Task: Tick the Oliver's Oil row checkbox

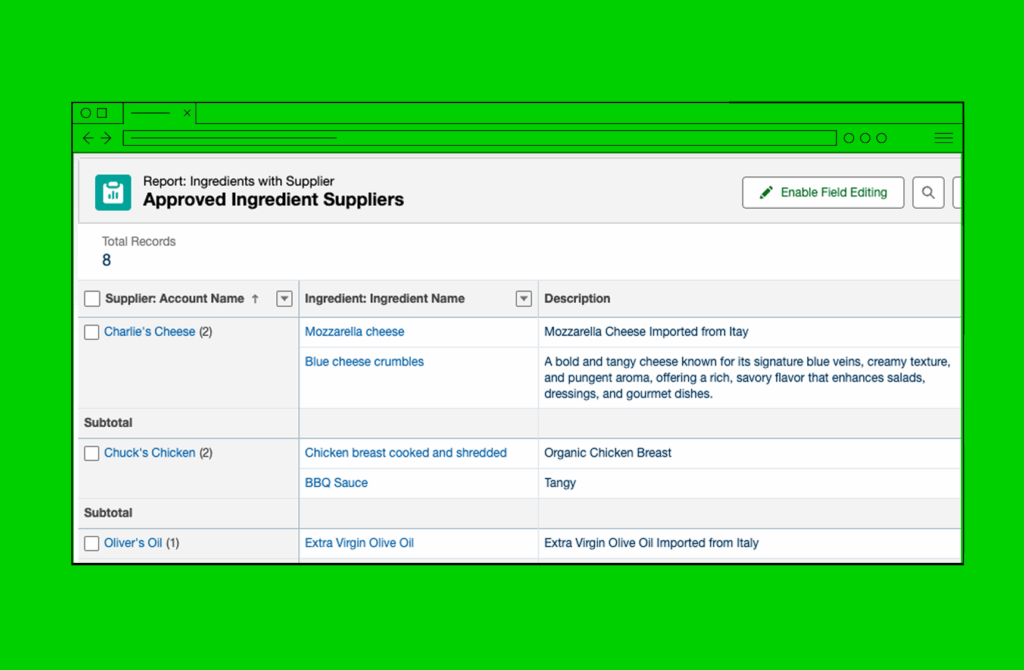Action: (92, 543)
